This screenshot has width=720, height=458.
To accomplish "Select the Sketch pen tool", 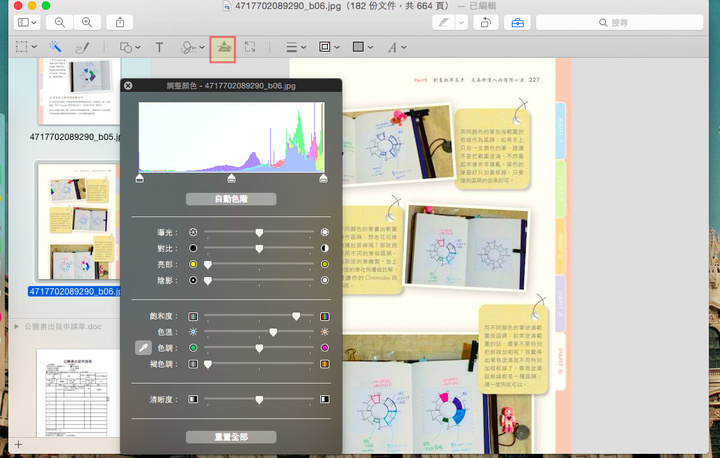I will 83,47.
